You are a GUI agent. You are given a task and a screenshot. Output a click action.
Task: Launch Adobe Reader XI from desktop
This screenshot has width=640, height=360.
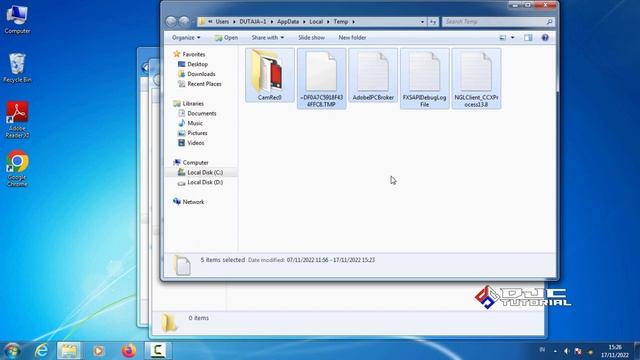[x=17, y=120]
